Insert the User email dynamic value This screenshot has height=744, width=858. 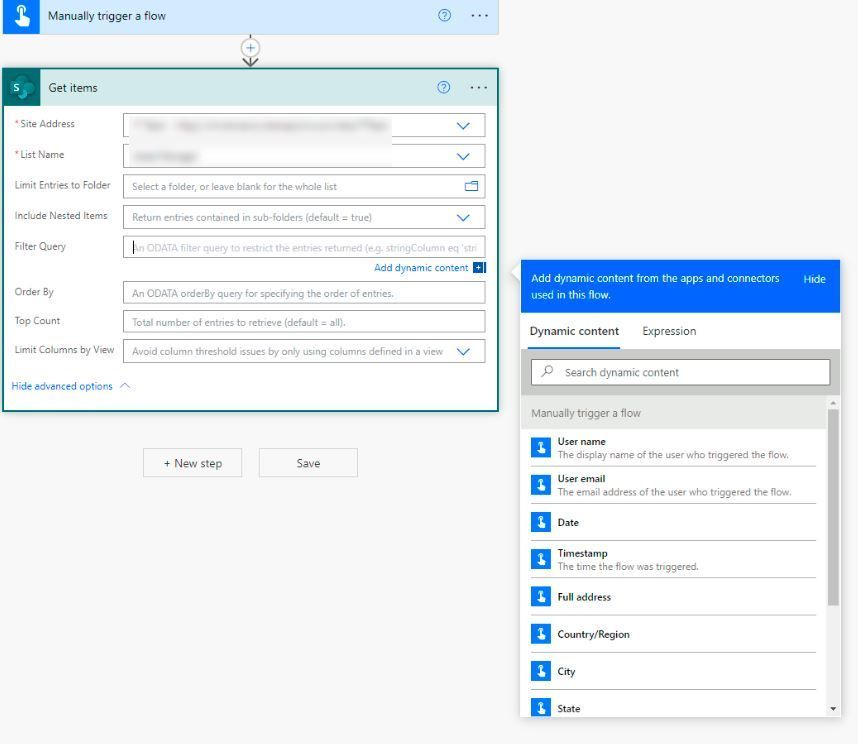pos(673,485)
